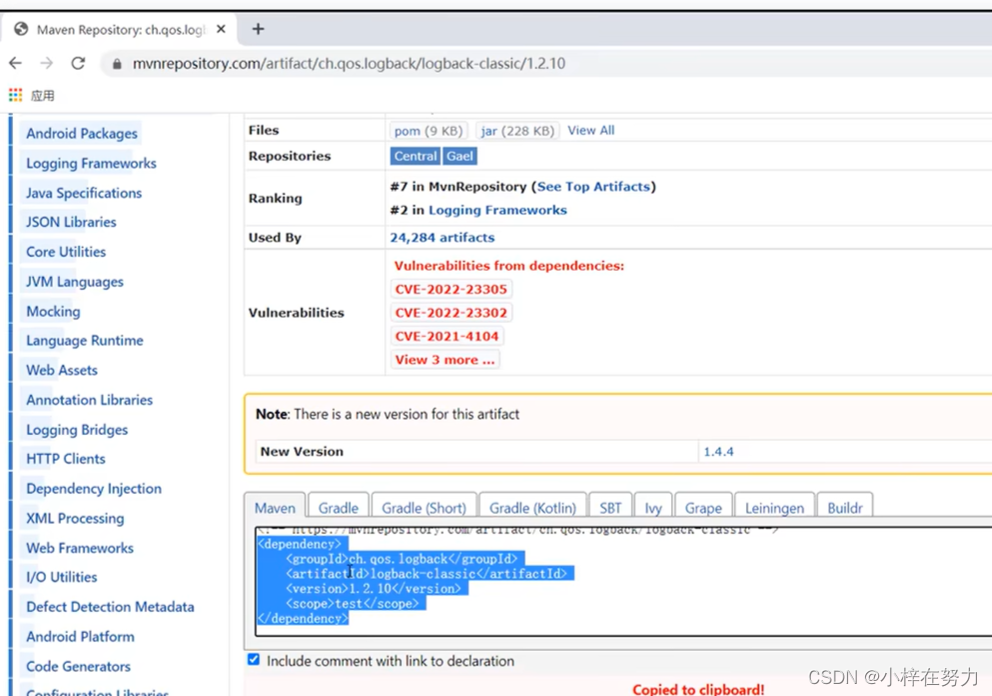The image size is (992, 696).
Task: Open Web Assets category
Action: (62, 370)
